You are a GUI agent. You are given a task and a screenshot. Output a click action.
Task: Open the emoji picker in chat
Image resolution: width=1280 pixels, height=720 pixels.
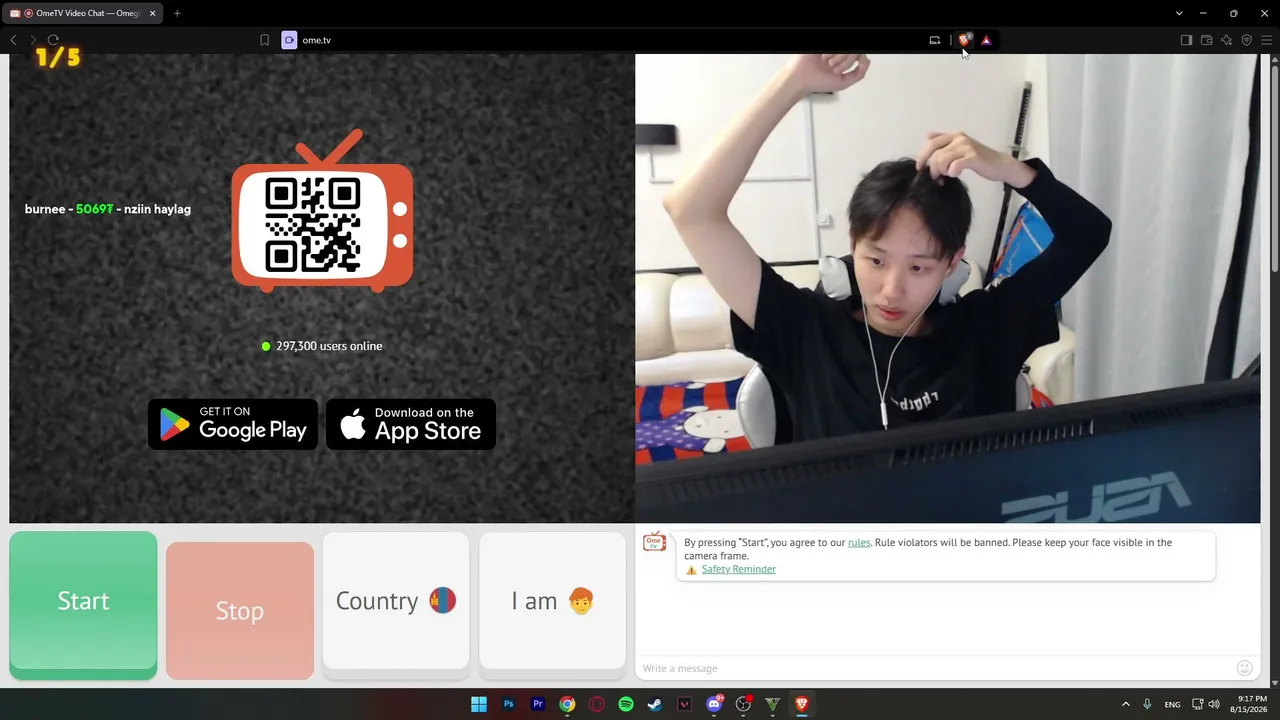(1245, 668)
